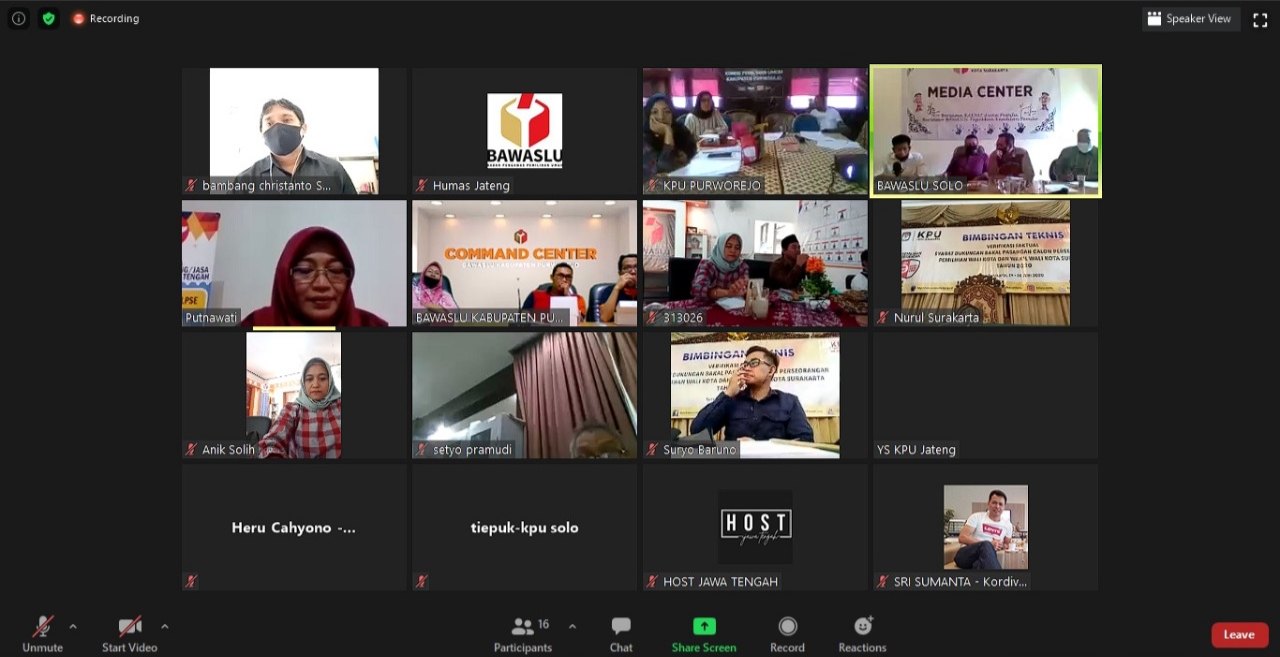Switch layout using Speaker View button
1280x657 pixels.
click(x=1190, y=19)
